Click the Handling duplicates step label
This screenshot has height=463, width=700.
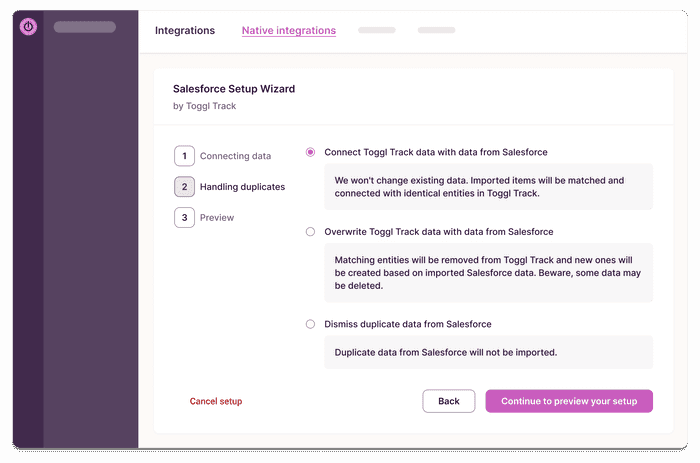pos(242,187)
